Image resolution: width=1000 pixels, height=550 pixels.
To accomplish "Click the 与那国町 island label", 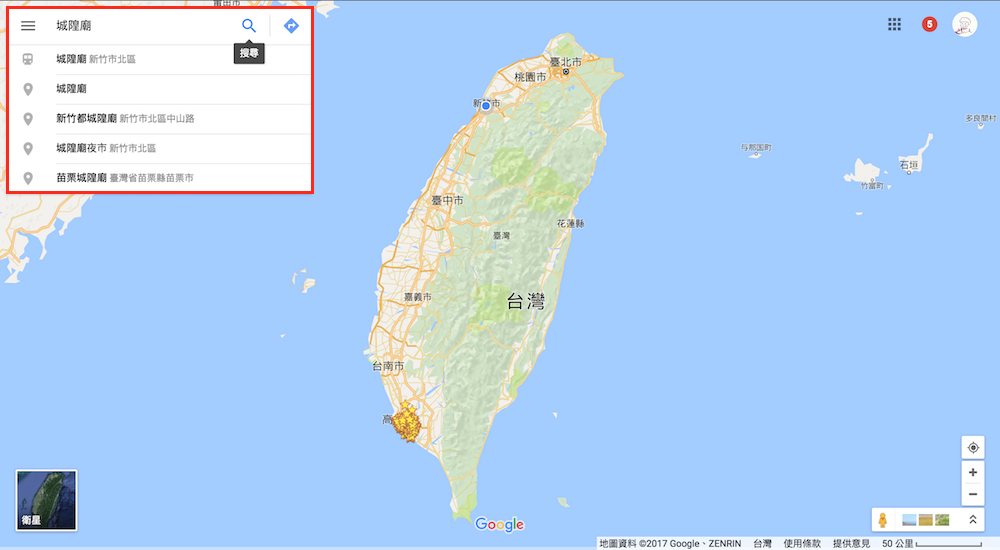I will 756,147.
